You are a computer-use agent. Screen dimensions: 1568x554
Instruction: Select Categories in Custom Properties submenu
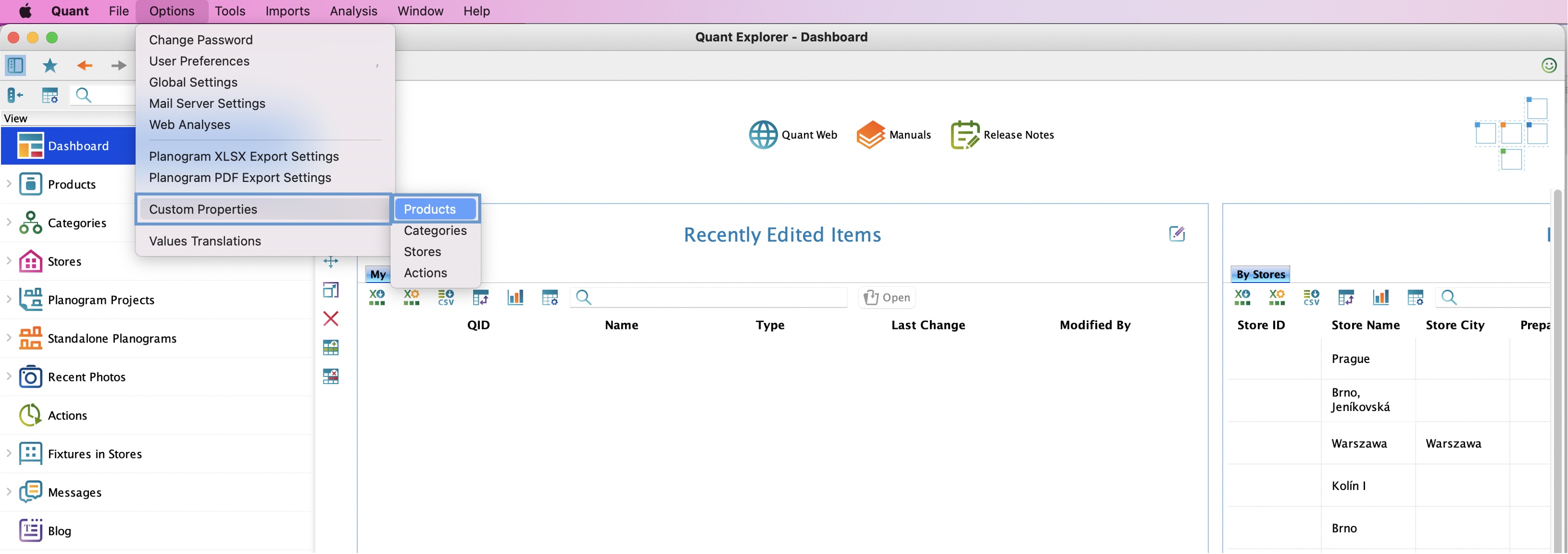[x=435, y=230]
